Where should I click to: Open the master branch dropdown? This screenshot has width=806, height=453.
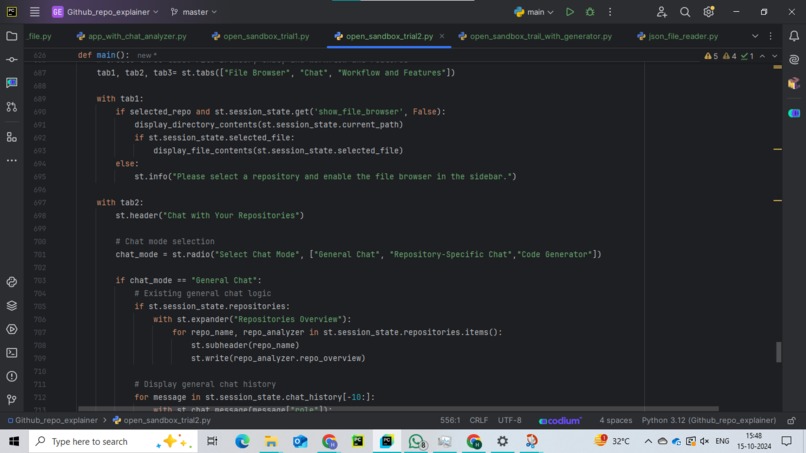[x=193, y=11]
